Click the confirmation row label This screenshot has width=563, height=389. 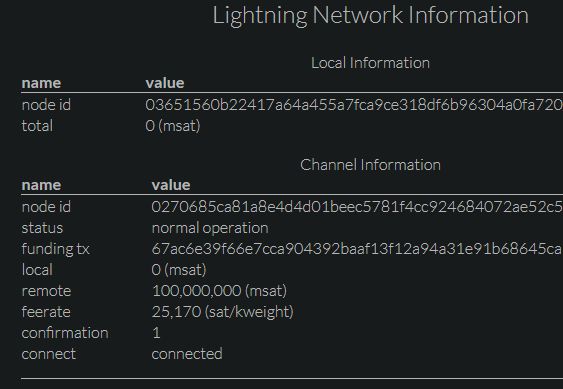65,333
